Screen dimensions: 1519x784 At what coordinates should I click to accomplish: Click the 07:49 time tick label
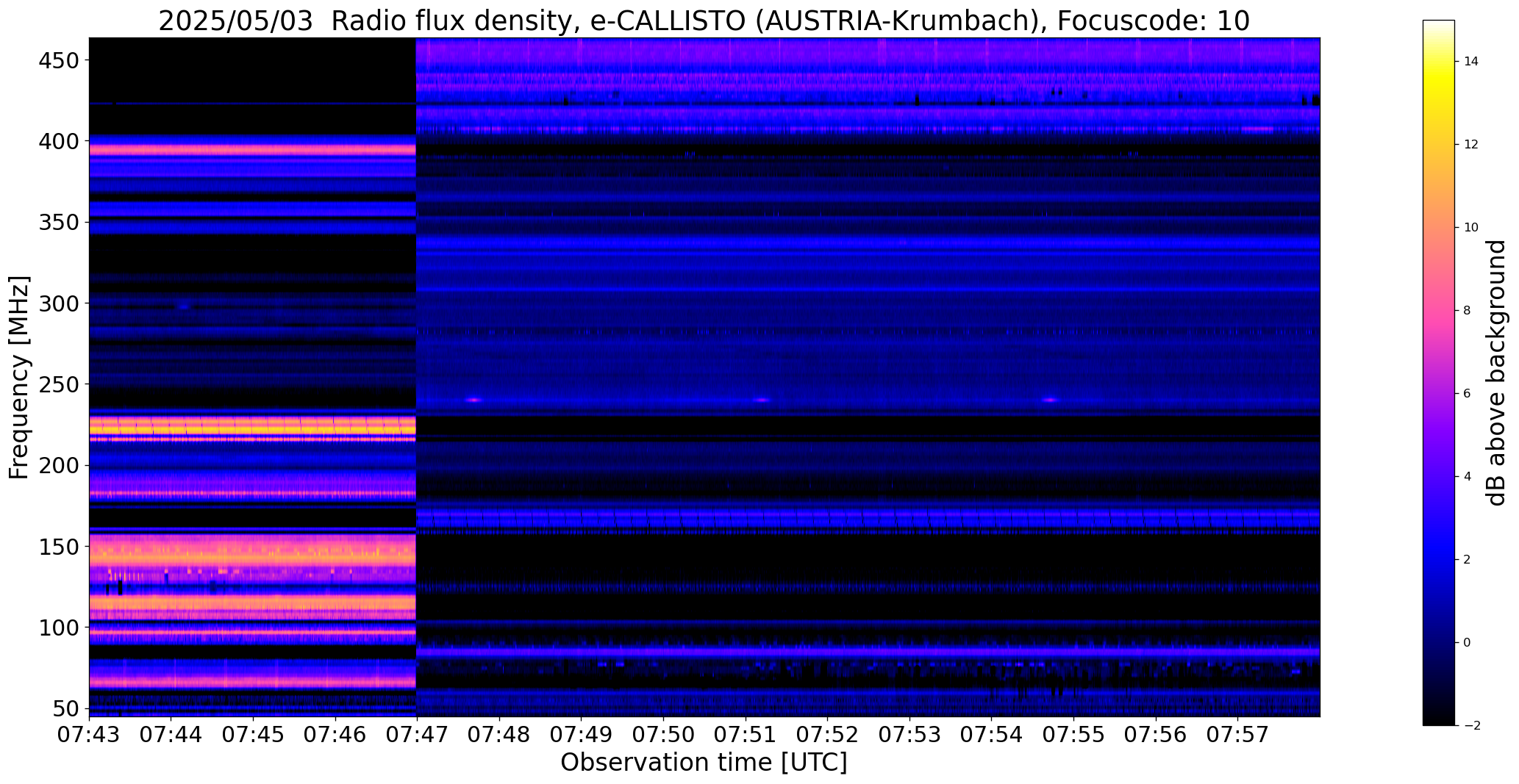(582, 734)
